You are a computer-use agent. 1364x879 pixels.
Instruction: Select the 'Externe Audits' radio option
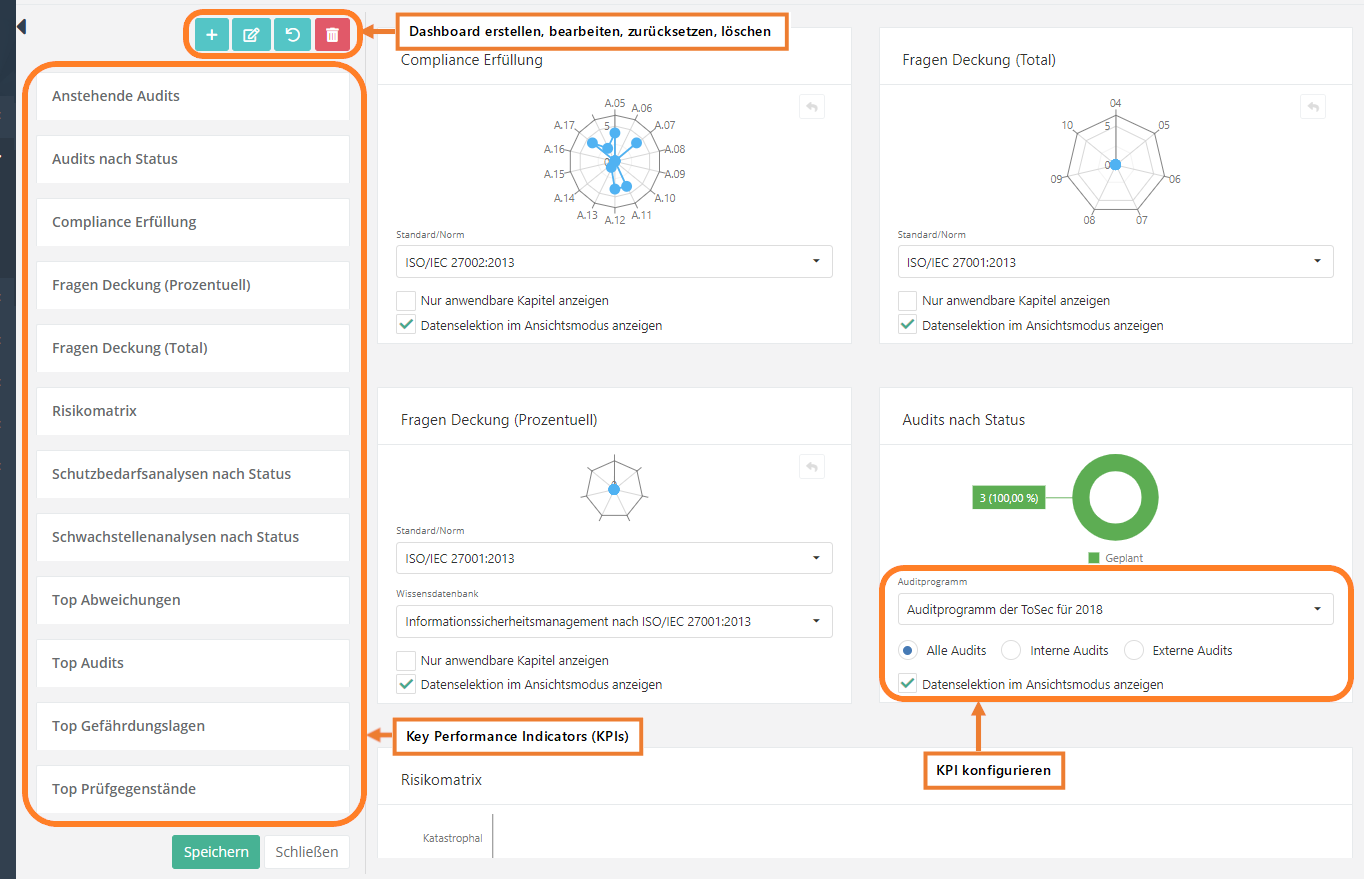pyautogui.click(x=1134, y=650)
